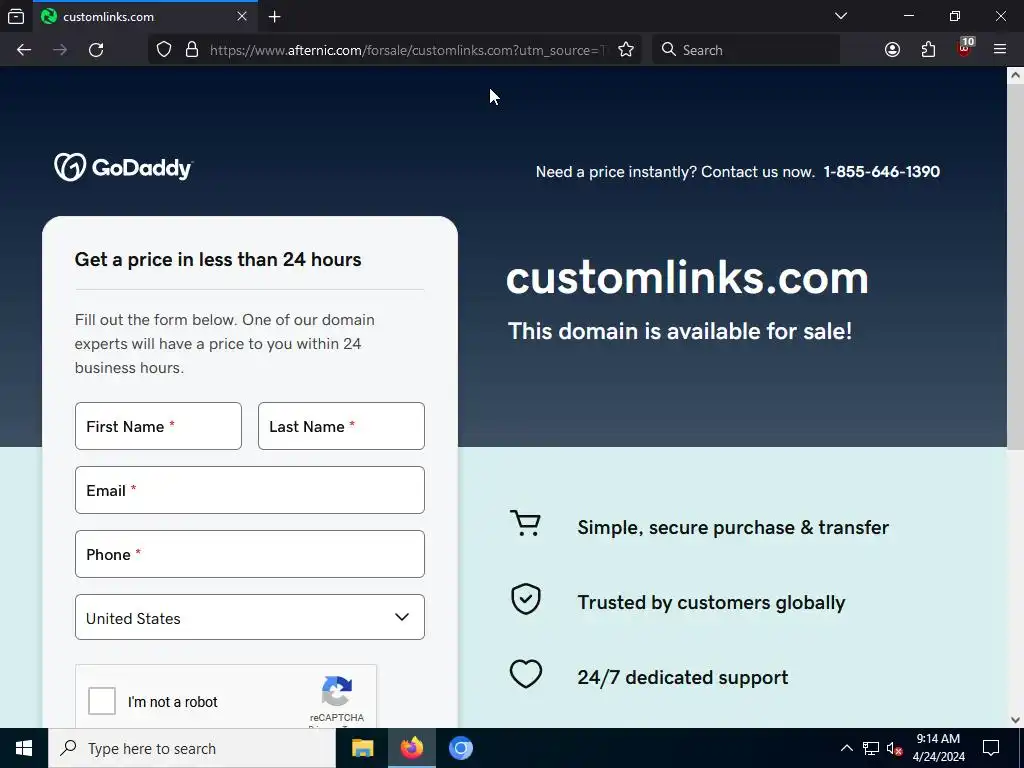Click 'Get a price in less than 24 hours' heading

[217, 259]
